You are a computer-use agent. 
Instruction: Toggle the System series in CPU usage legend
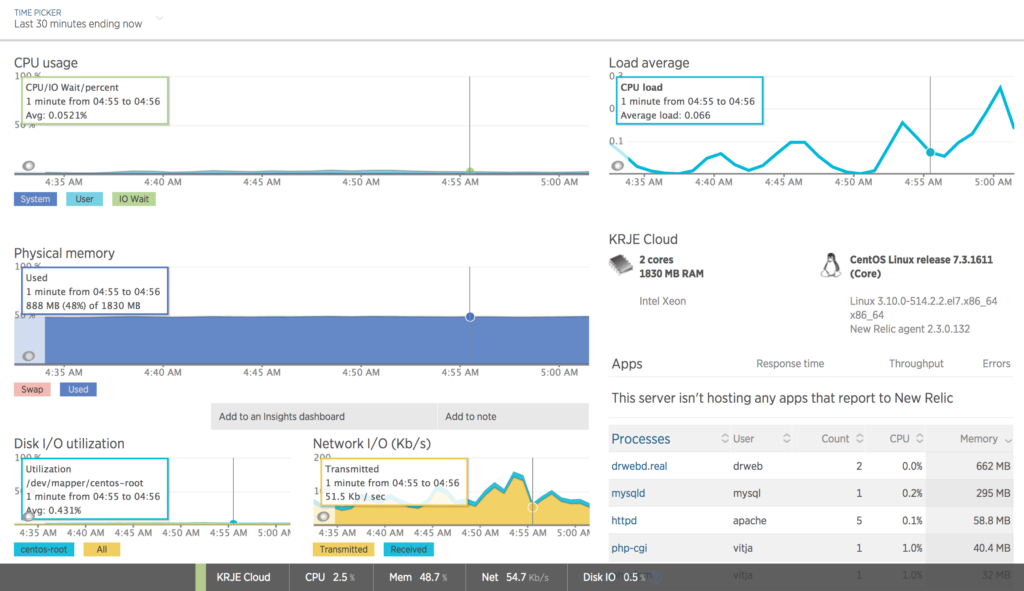(35, 199)
